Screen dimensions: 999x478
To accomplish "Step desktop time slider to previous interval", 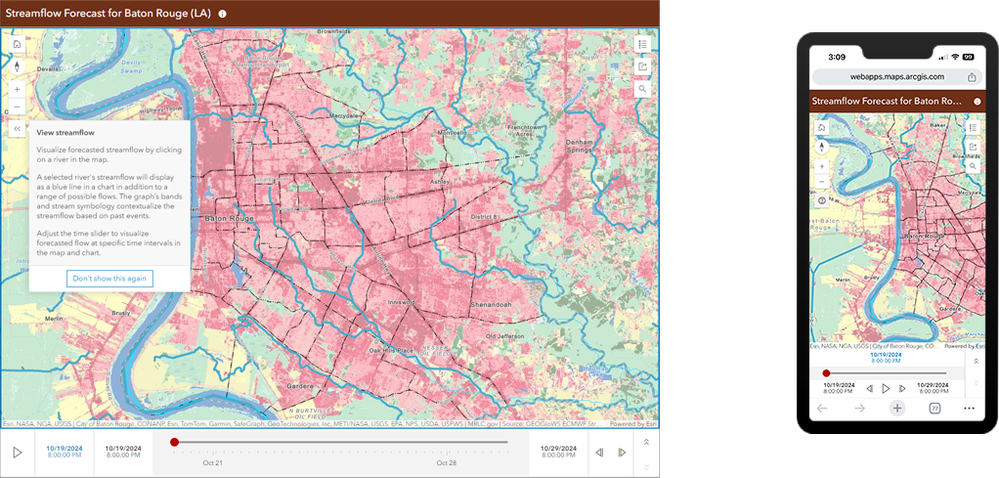I will click(x=599, y=453).
